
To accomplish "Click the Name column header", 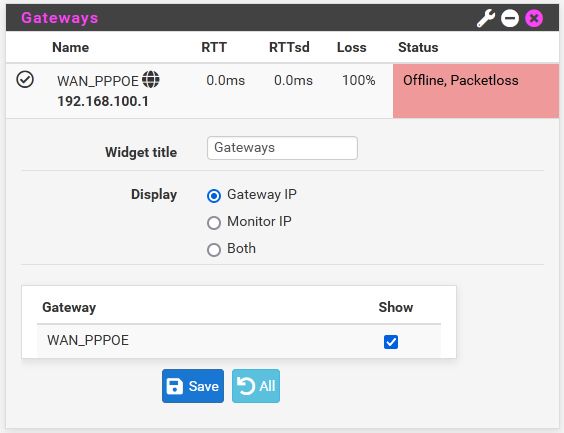I will click(x=70, y=47).
